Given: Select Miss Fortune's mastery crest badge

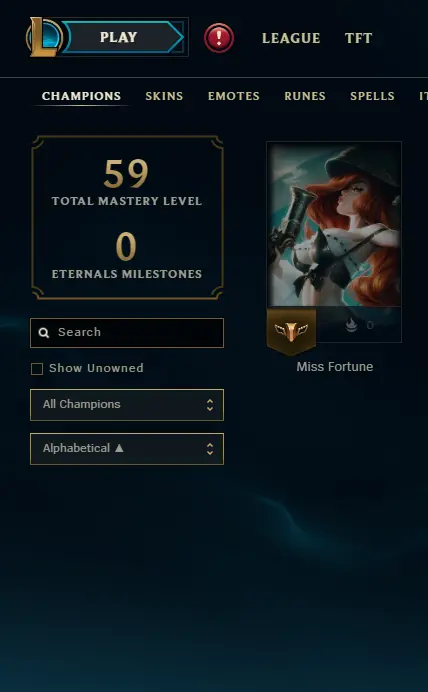Looking at the screenshot, I should (x=291, y=331).
